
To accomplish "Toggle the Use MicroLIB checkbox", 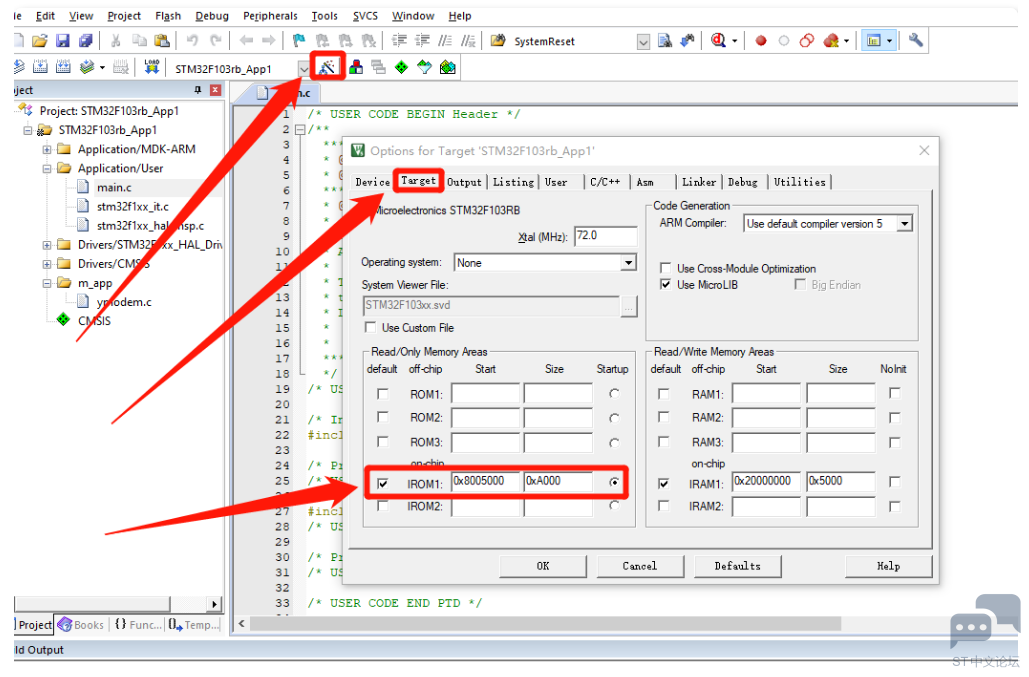I will tap(666, 285).
